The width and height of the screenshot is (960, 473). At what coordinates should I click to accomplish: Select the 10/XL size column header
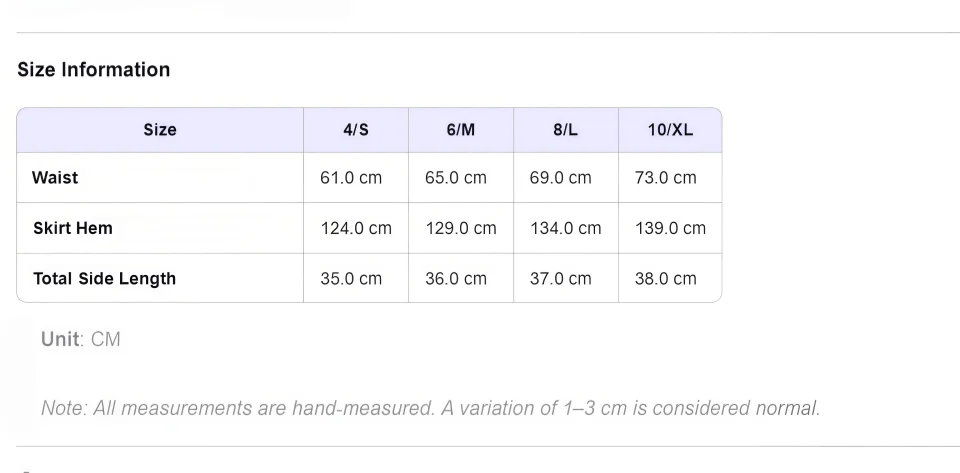click(x=670, y=130)
